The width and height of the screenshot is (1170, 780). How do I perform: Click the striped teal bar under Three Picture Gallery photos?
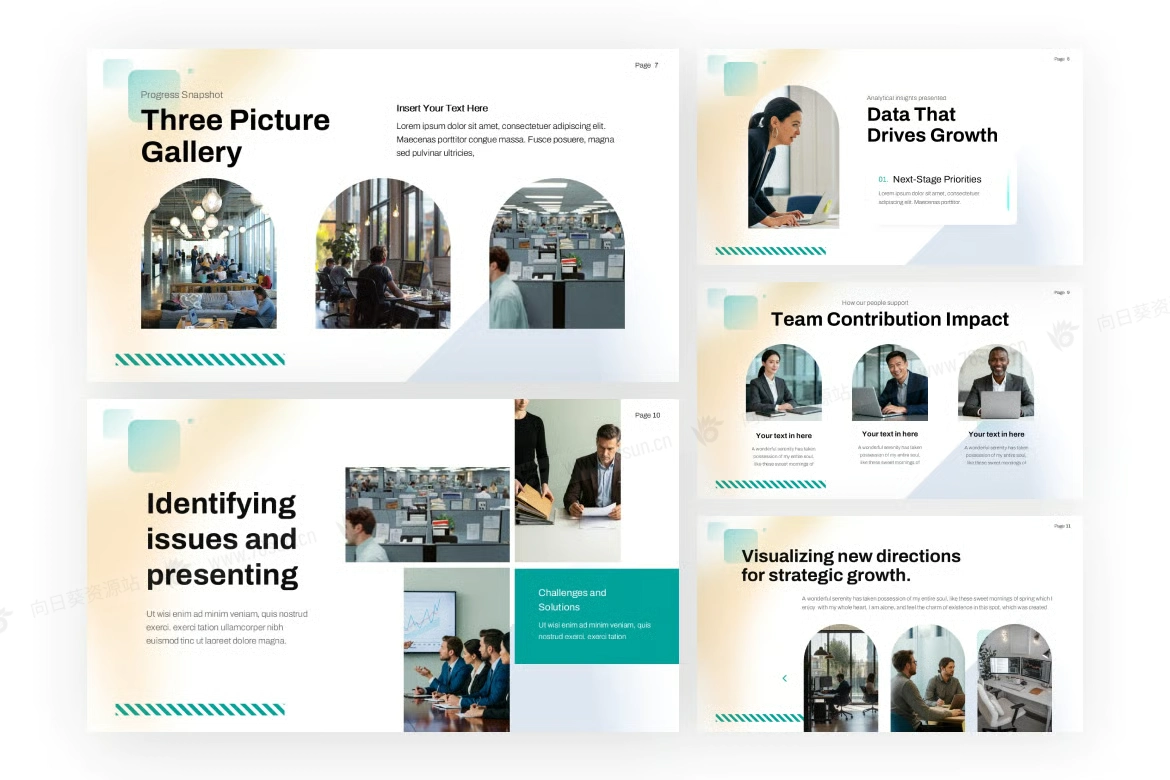click(200, 359)
